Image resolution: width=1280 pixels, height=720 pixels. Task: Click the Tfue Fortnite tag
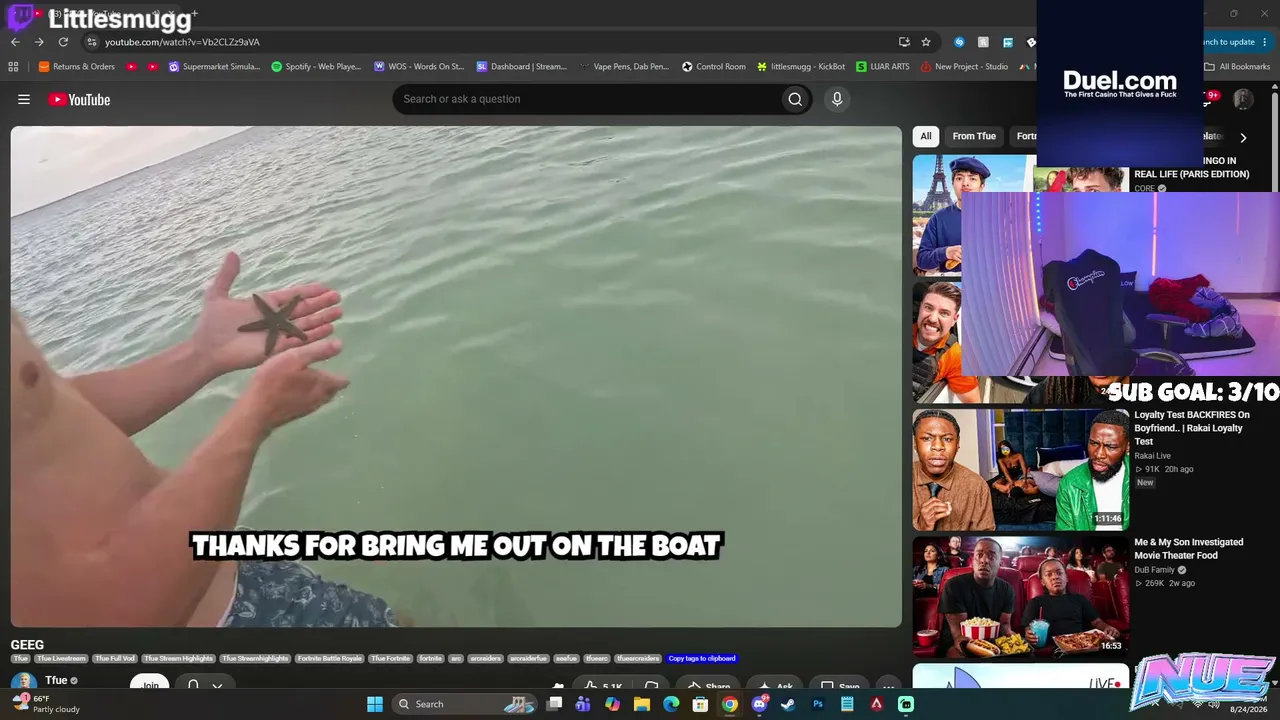[x=391, y=659]
